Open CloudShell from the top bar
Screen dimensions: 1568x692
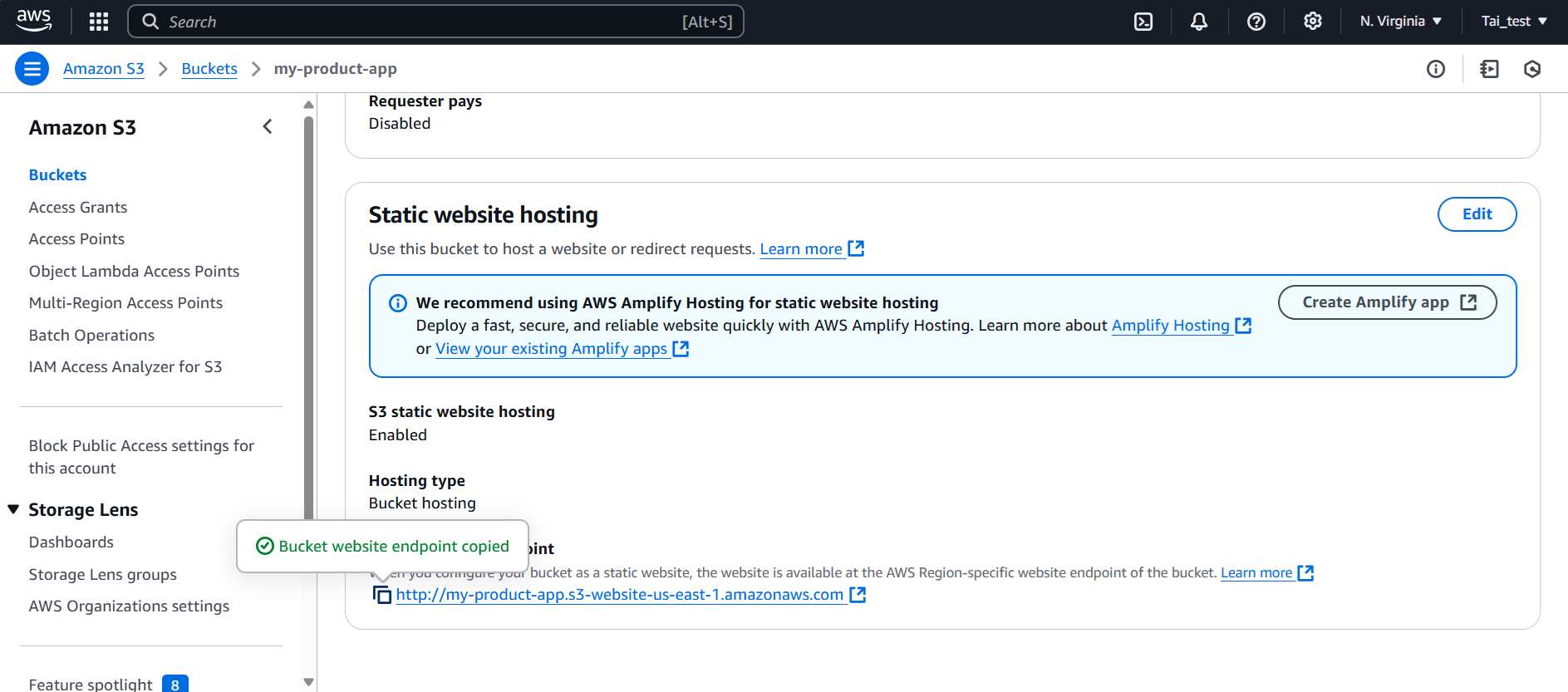coord(1143,22)
